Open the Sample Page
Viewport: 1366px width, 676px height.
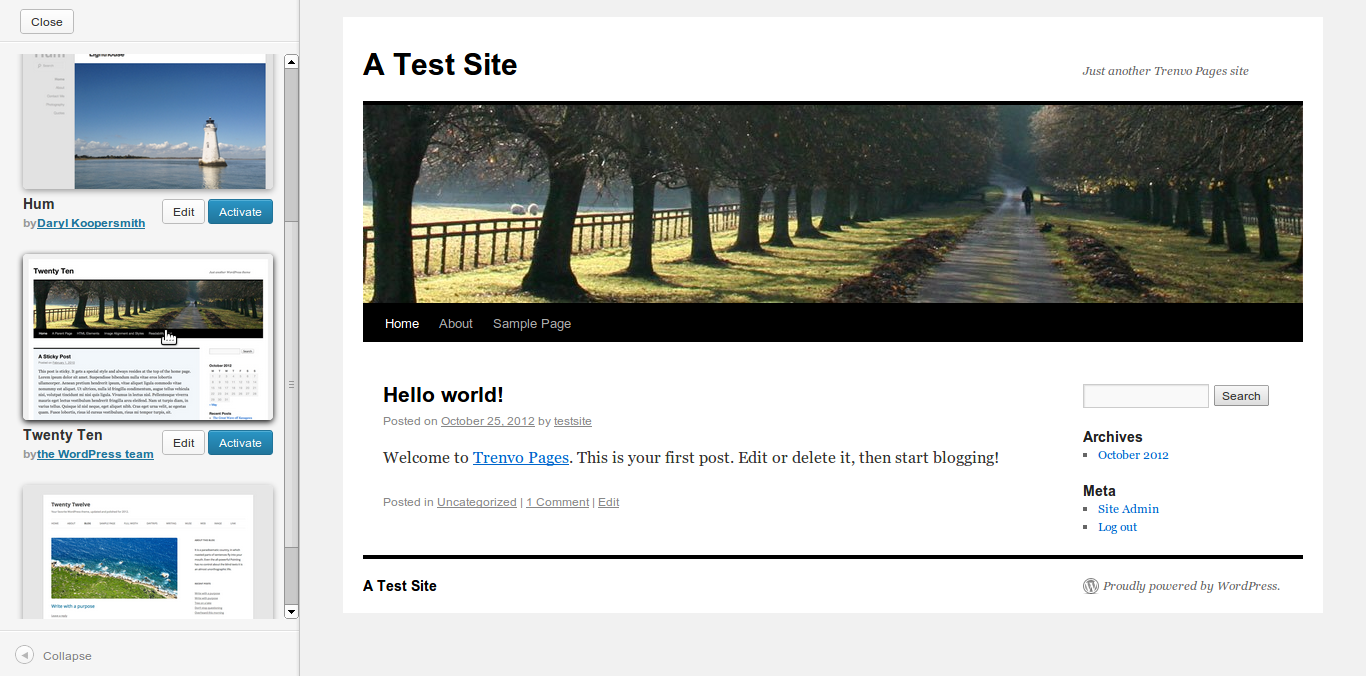[532, 323]
